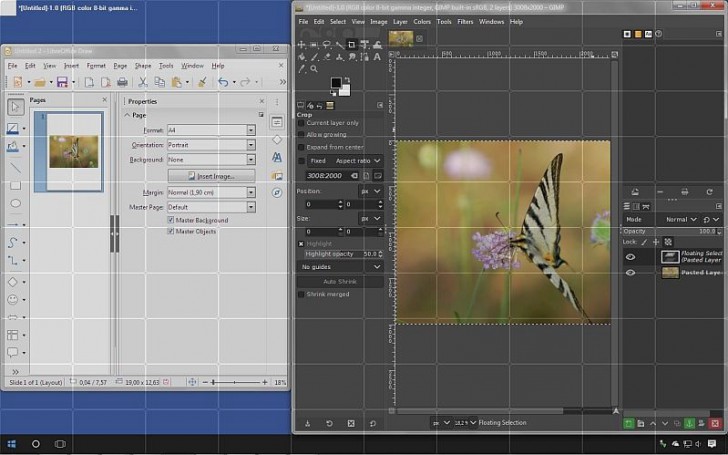Click green new layer icon in GIMP

click(628, 423)
